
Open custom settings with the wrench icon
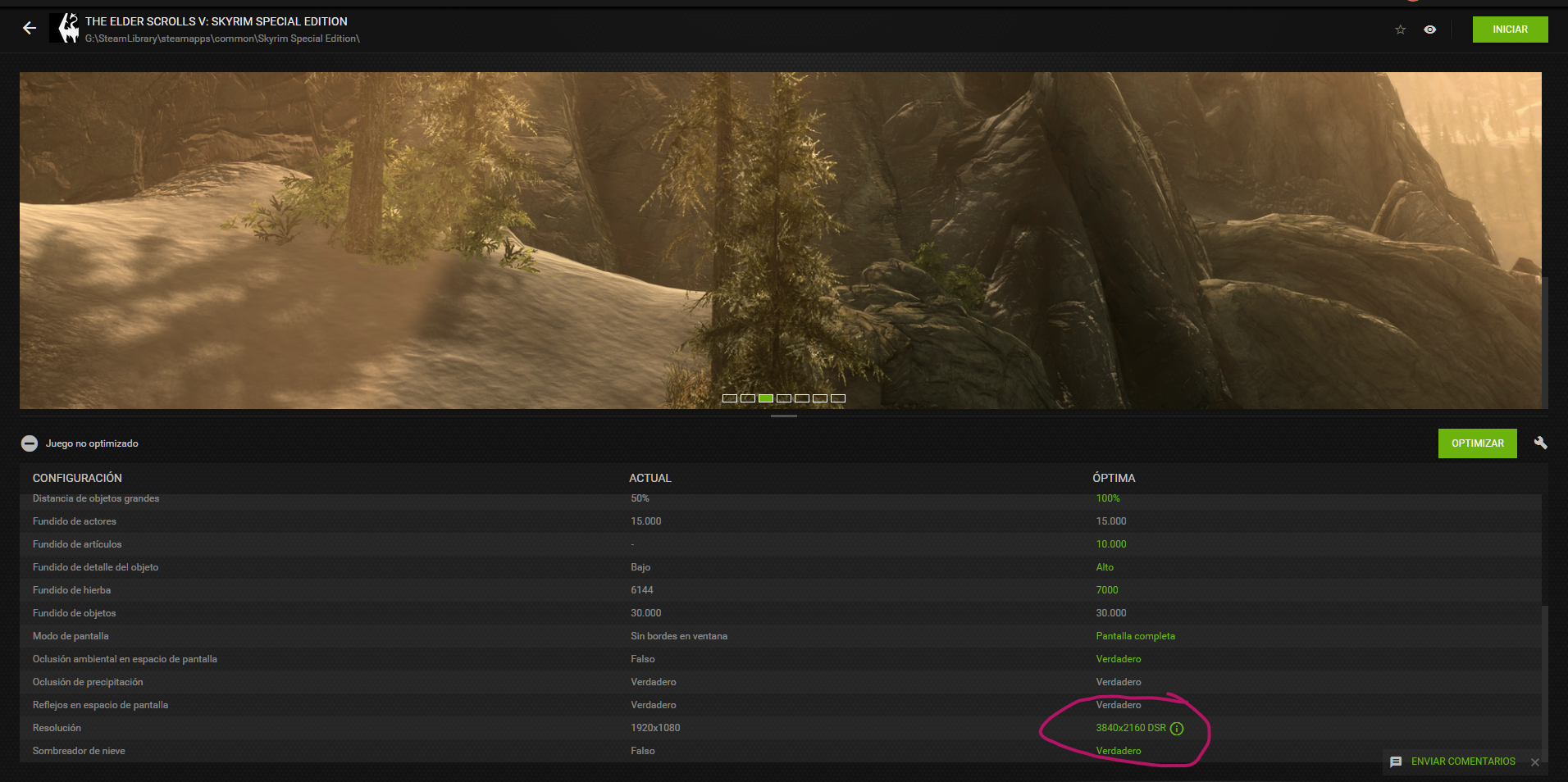[x=1541, y=443]
